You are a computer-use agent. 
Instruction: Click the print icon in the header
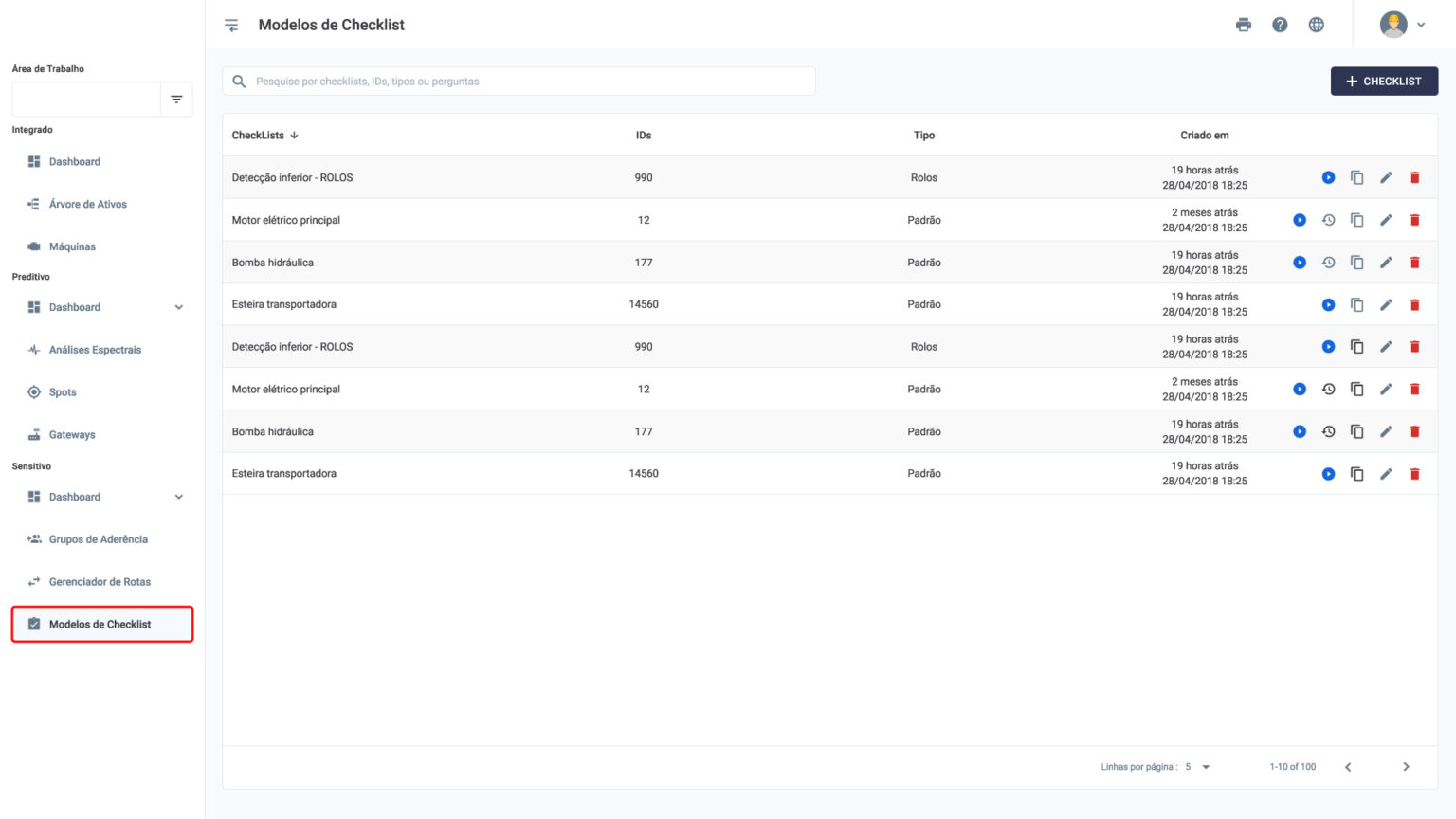pos(1243,25)
